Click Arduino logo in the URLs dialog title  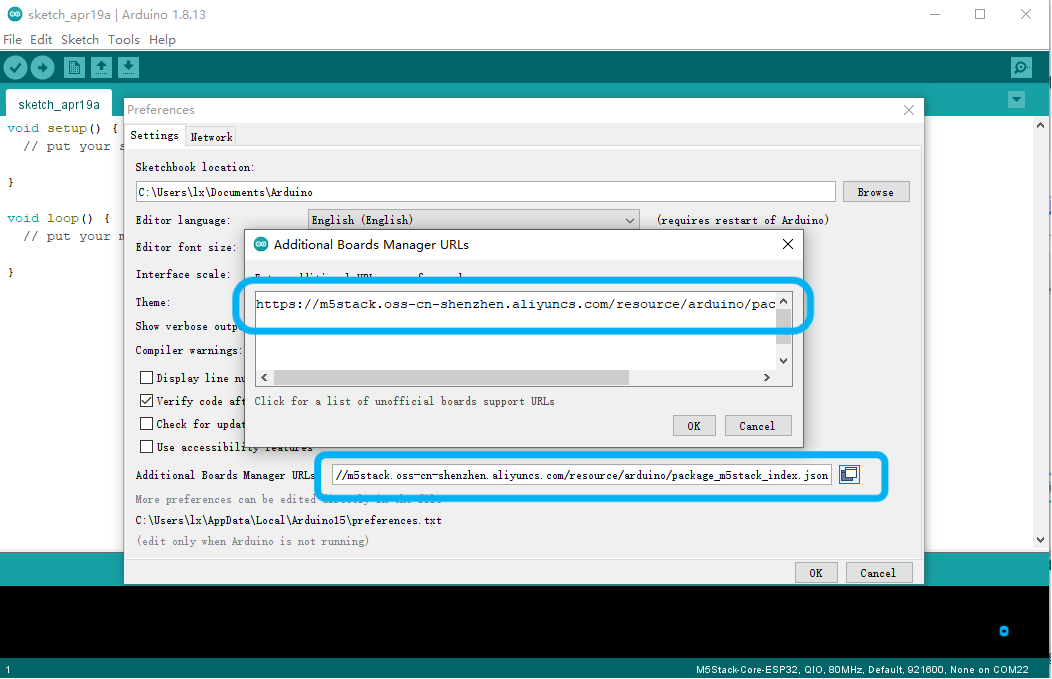click(261, 244)
